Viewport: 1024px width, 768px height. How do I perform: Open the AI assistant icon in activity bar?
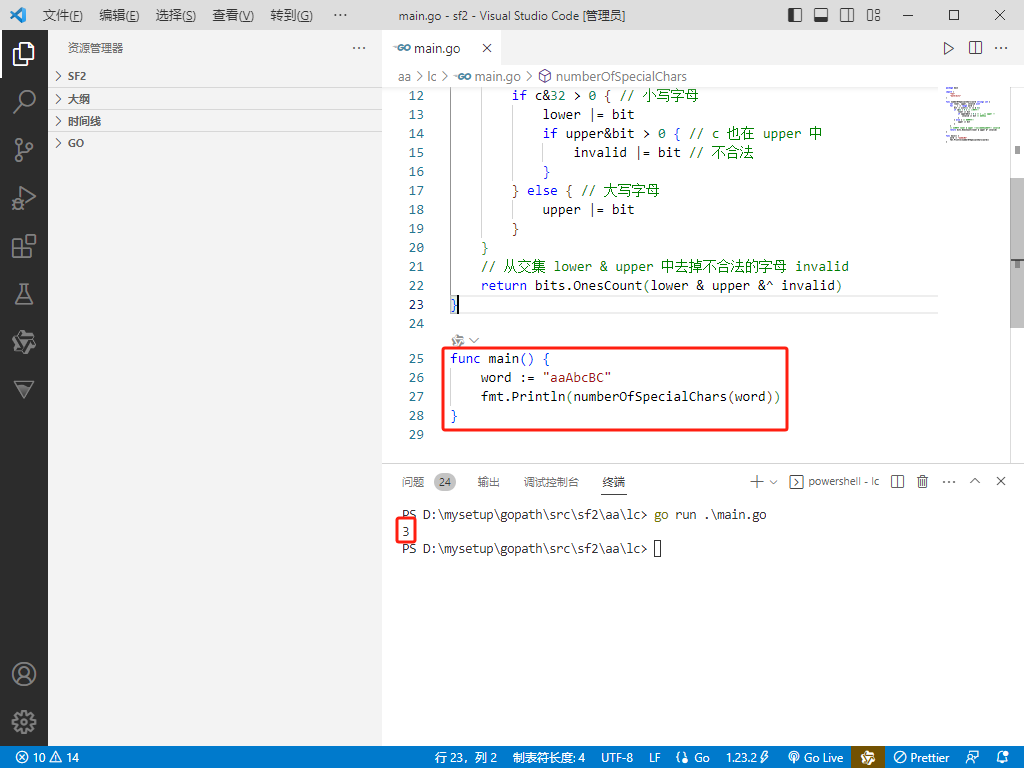pos(24,342)
